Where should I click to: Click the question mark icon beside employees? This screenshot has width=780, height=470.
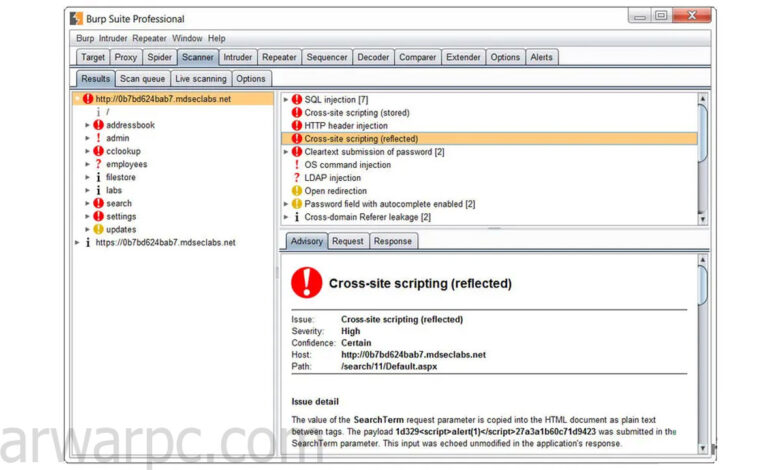(98, 164)
